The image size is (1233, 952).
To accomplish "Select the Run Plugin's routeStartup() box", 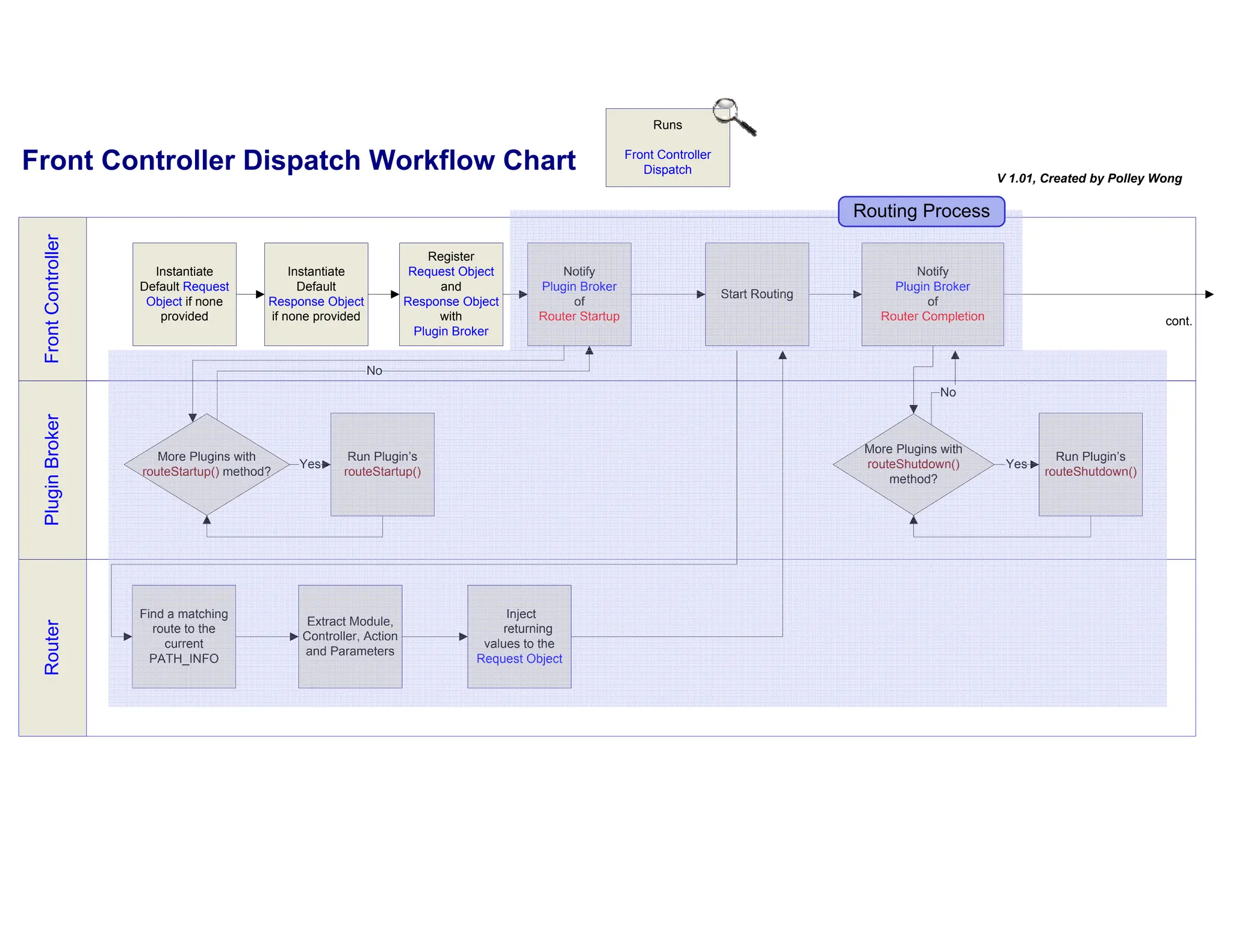I will coord(382,464).
